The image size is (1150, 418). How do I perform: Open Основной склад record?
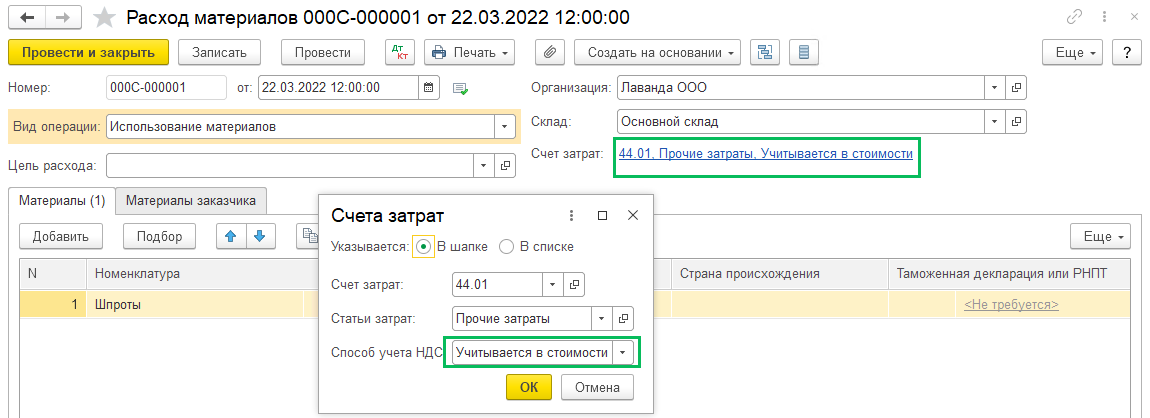[x=1016, y=121]
